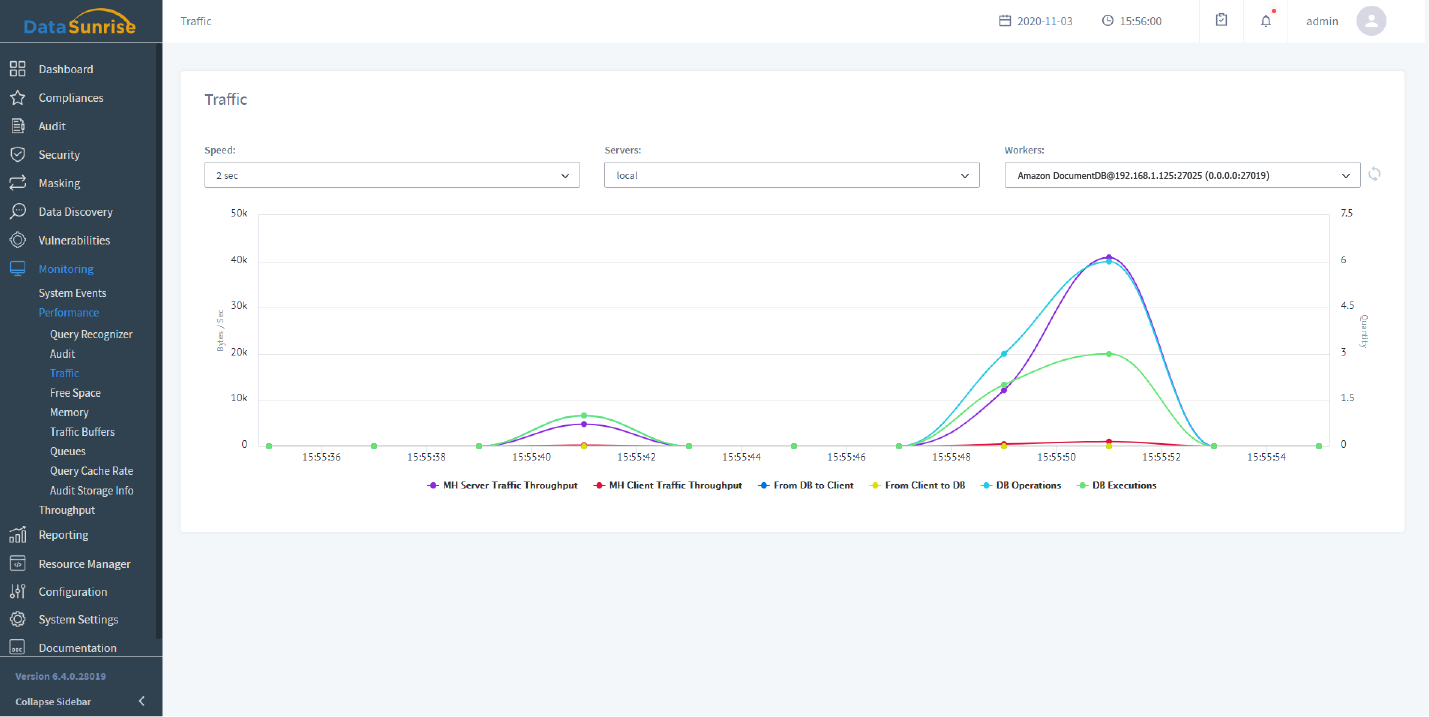Open the tasks clipboard icon in header
This screenshot has height=717, width=1429.
click(x=1221, y=20)
